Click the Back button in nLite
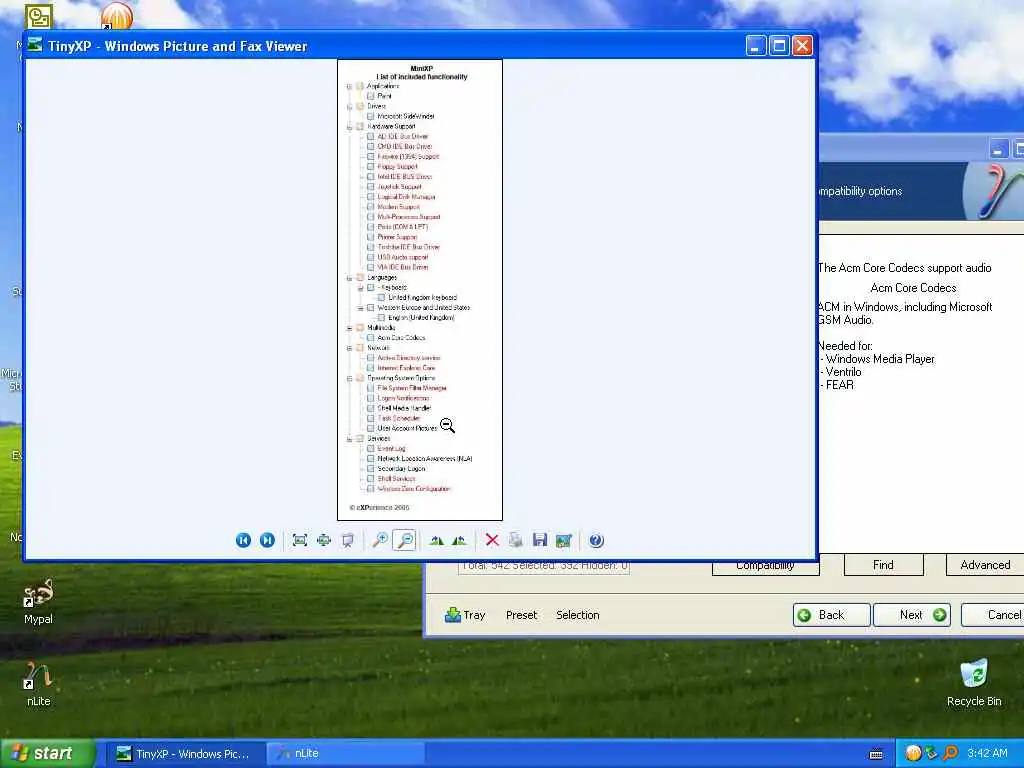 click(x=831, y=615)
